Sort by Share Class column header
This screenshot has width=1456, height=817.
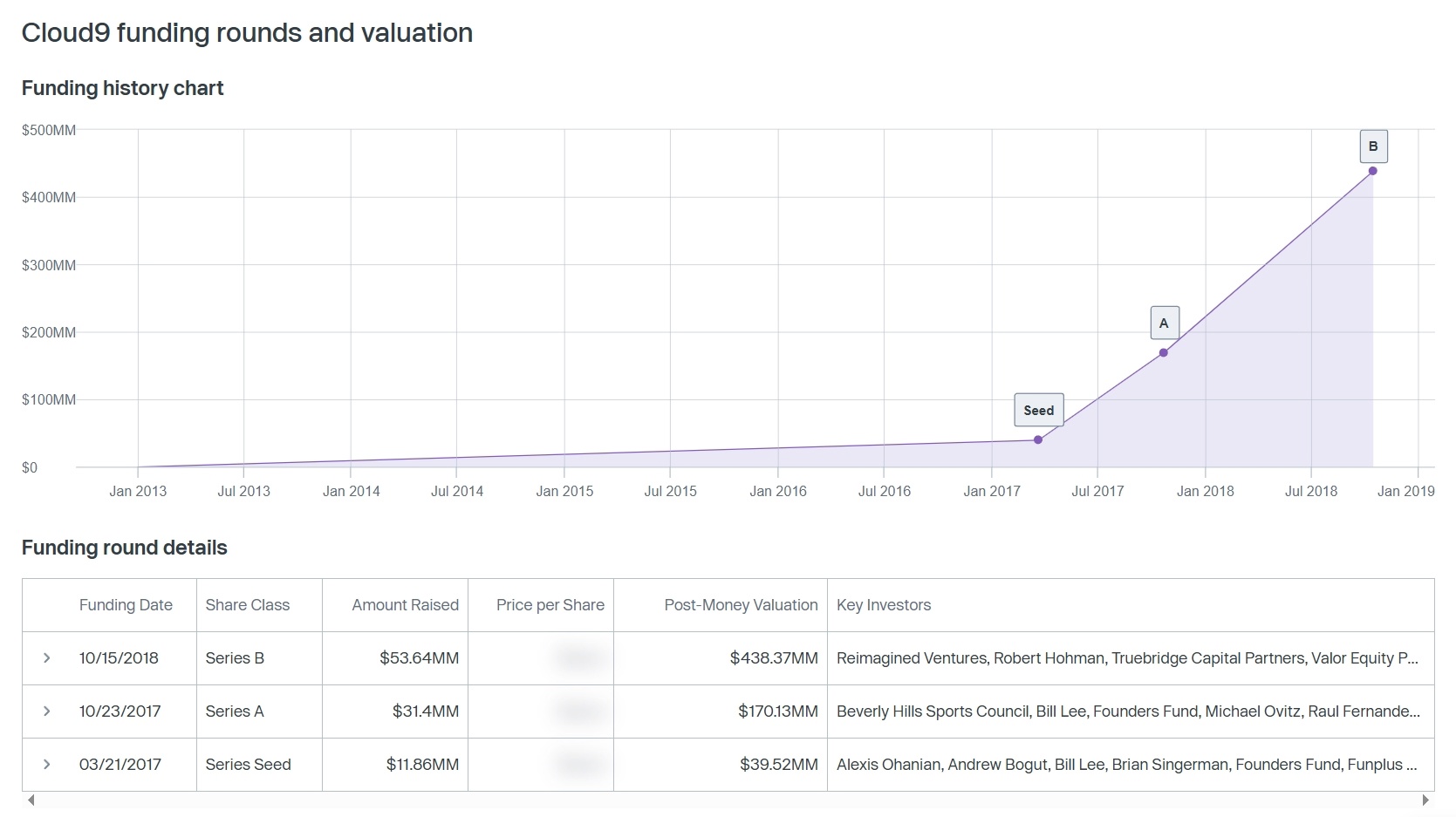click(248, 605)
